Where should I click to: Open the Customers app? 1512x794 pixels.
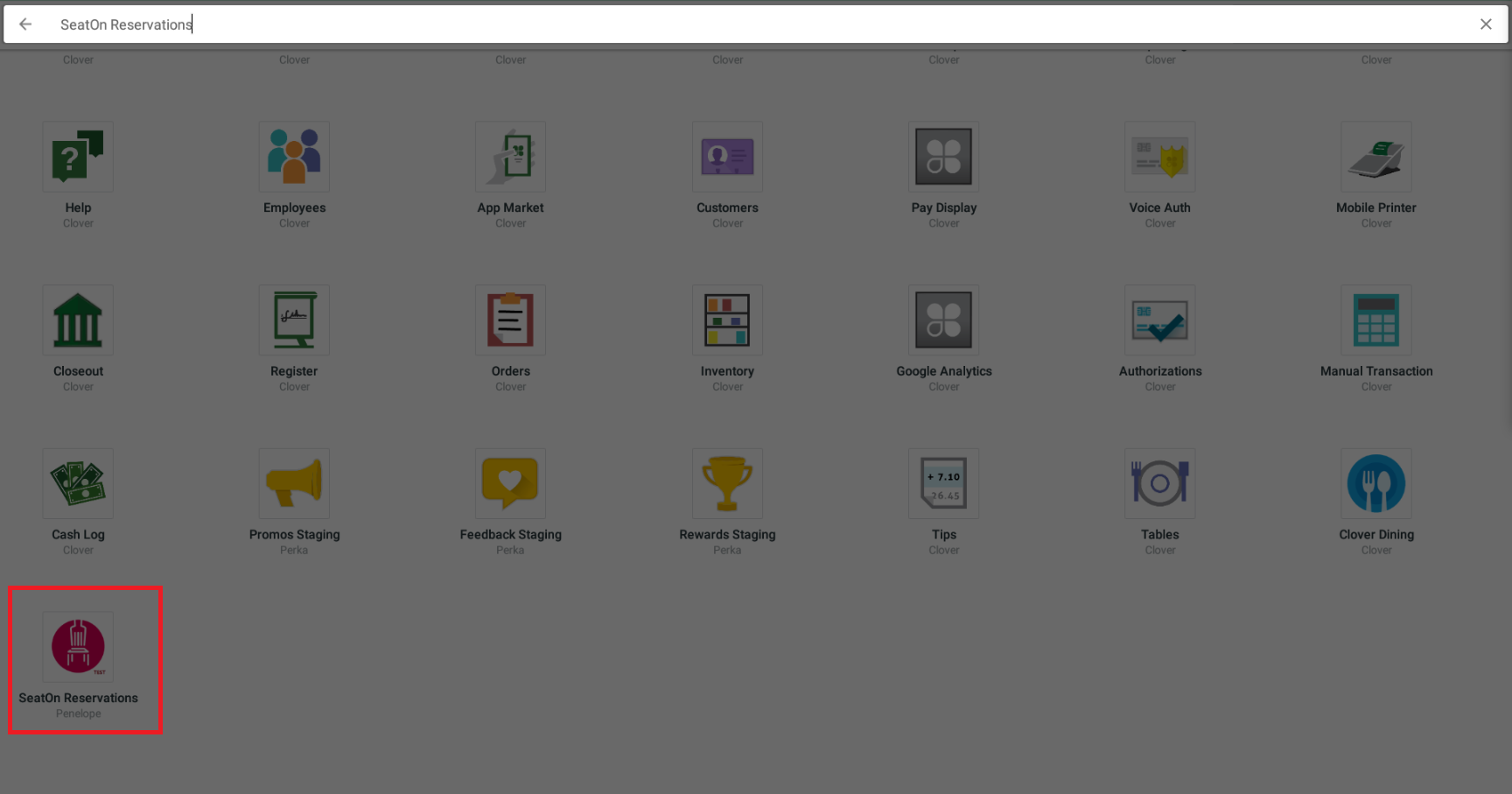click(x=727, y=157)
